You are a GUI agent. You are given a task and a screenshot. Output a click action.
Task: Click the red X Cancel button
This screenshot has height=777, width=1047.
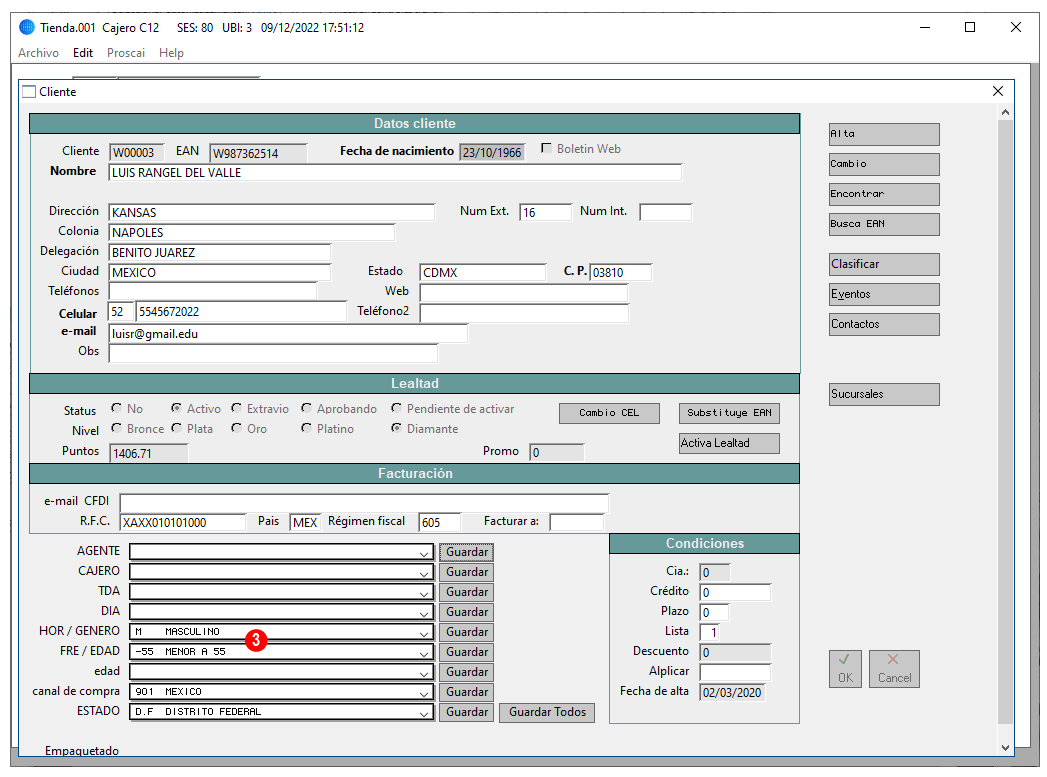(x=894, y=668)
